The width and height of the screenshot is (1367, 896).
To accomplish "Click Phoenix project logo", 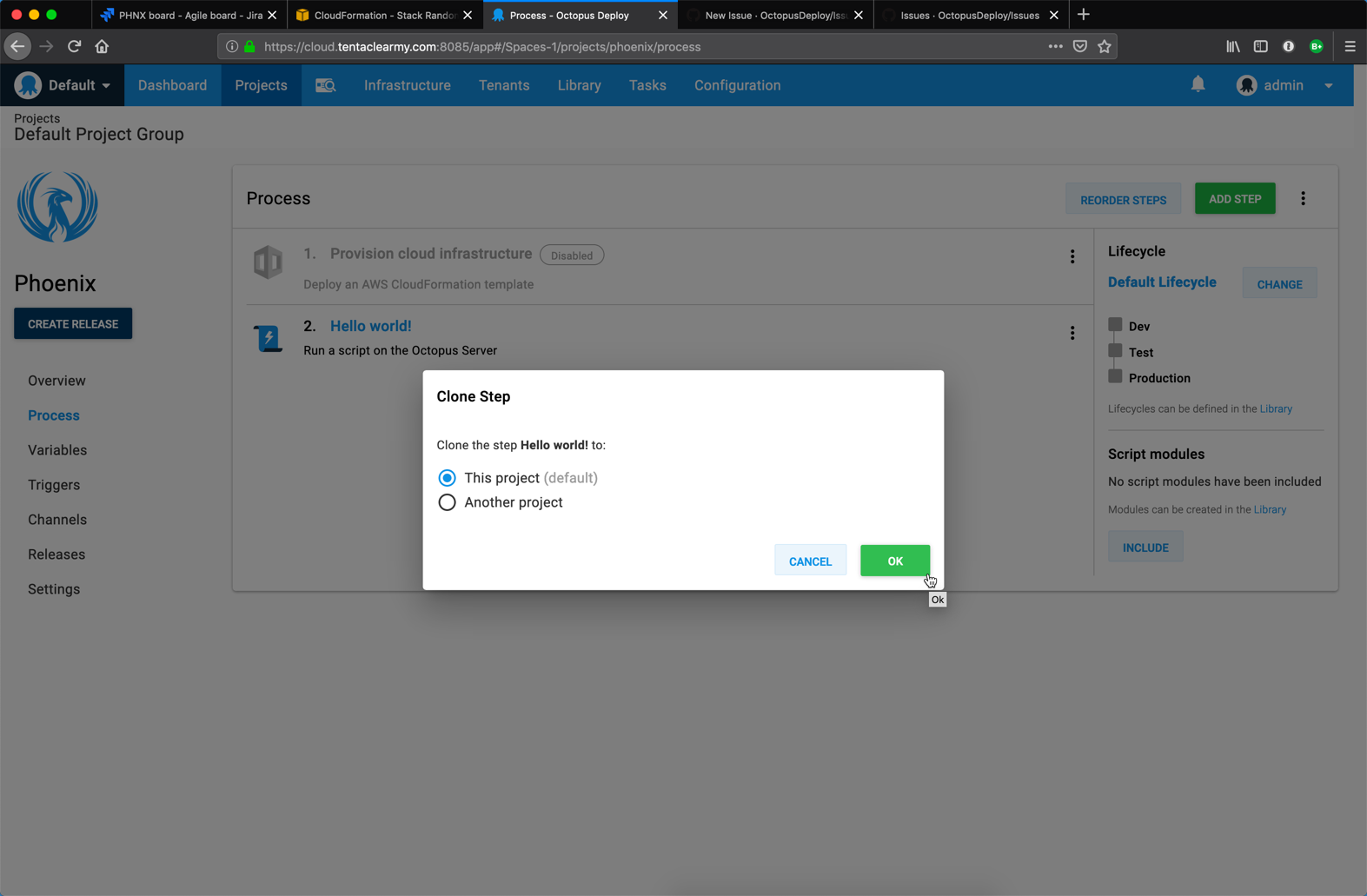I will (x=57, y=207).
